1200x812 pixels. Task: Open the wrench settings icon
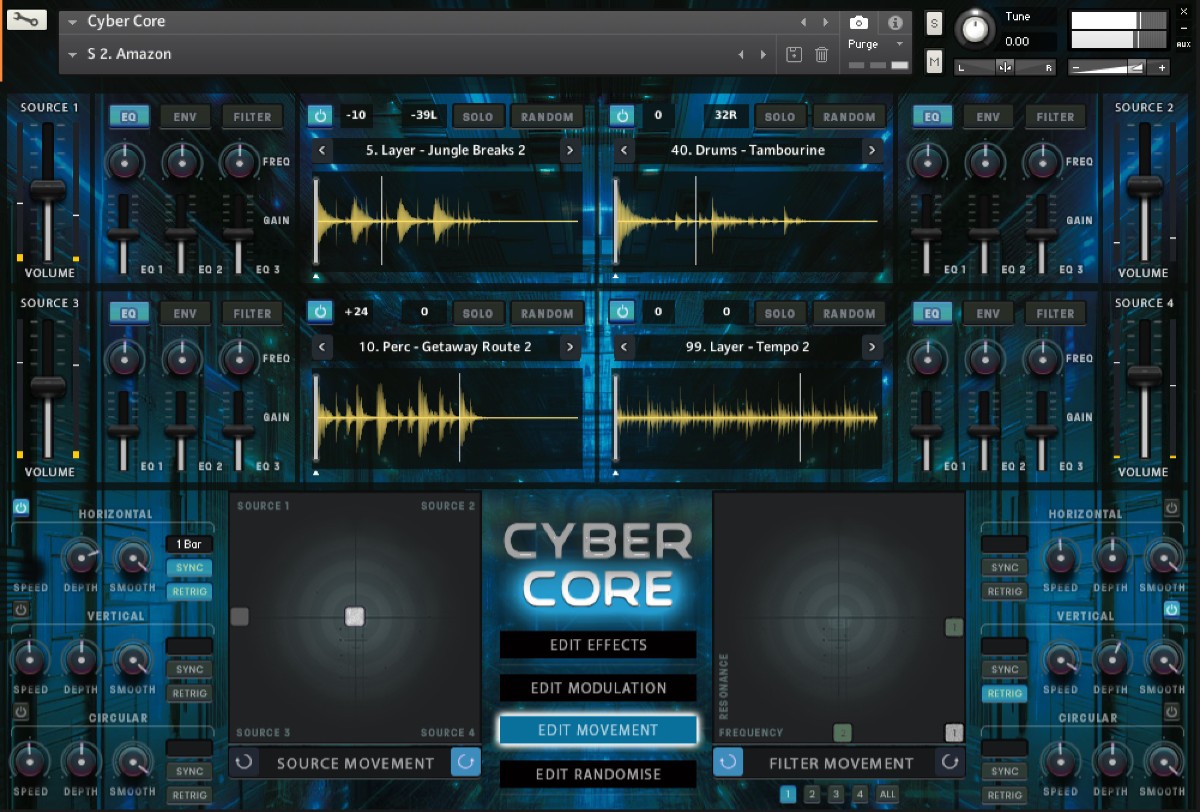click(x=26, y=20)
